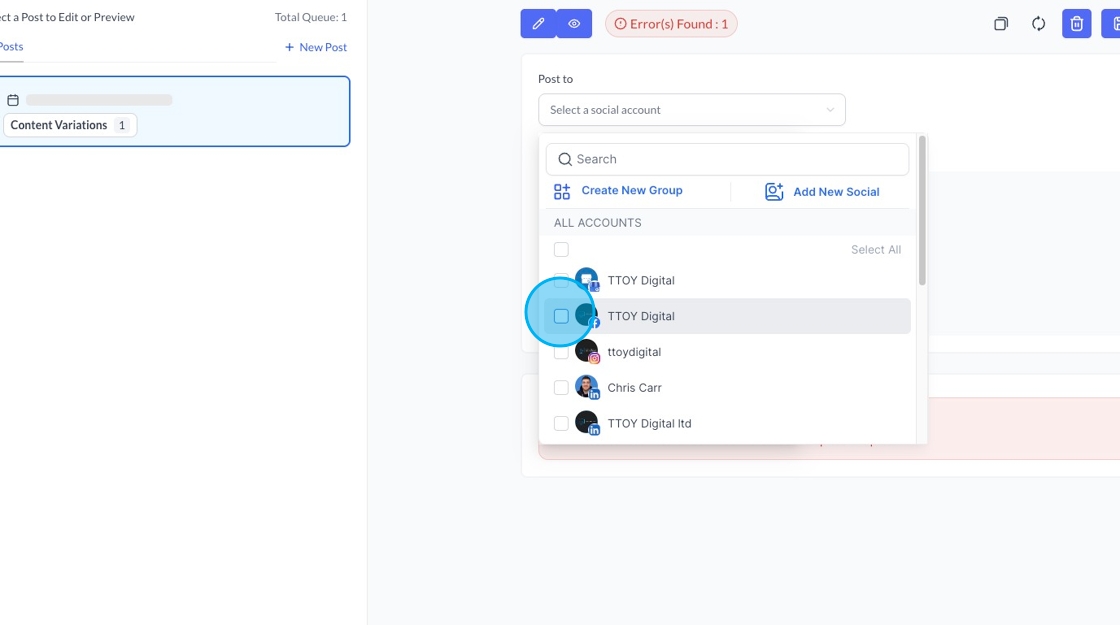This screenshot has width=1120, height=625.
Task: Click the circular arrows refresh icon
Action: [x=1039, y=24]
